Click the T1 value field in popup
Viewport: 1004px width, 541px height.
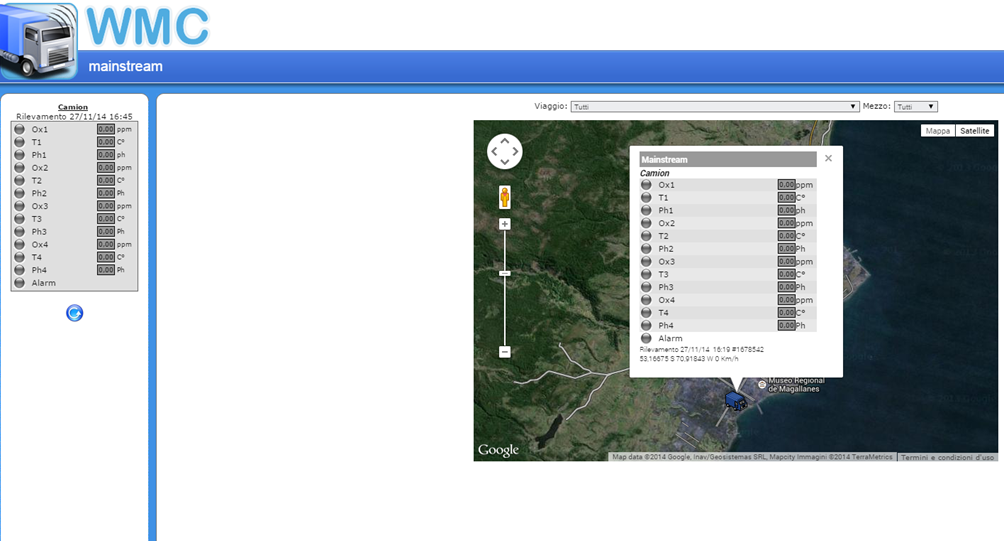click(x=786, y=197)
